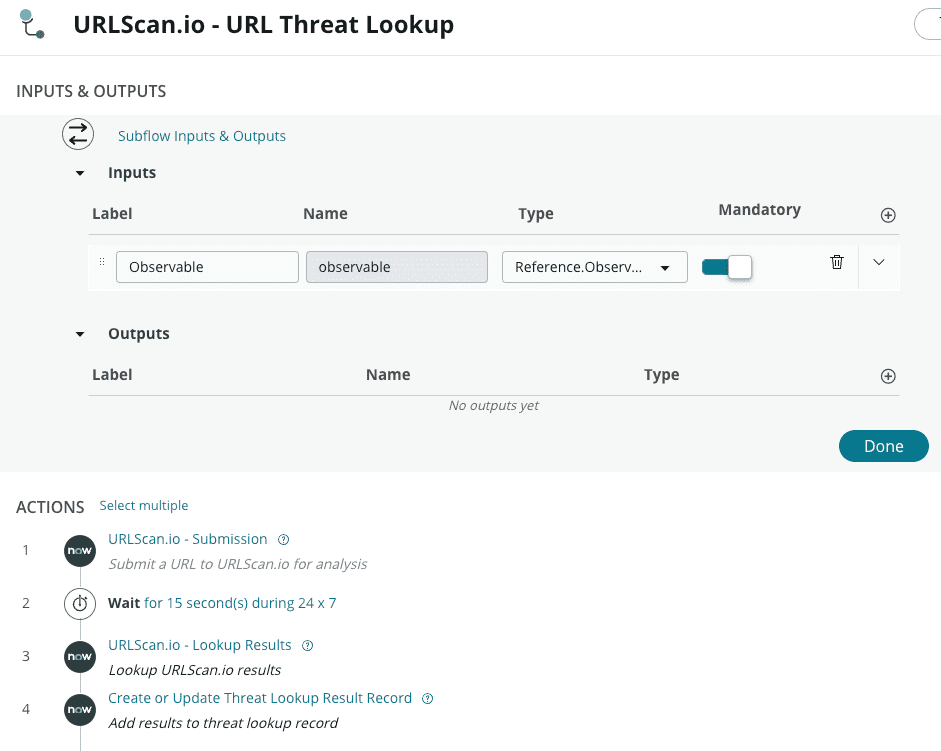Image resolution: width=941 pixels, height=751 pixels.
Task: Open the Reference.Observable type dropdown
Action: tap(594, 267)
